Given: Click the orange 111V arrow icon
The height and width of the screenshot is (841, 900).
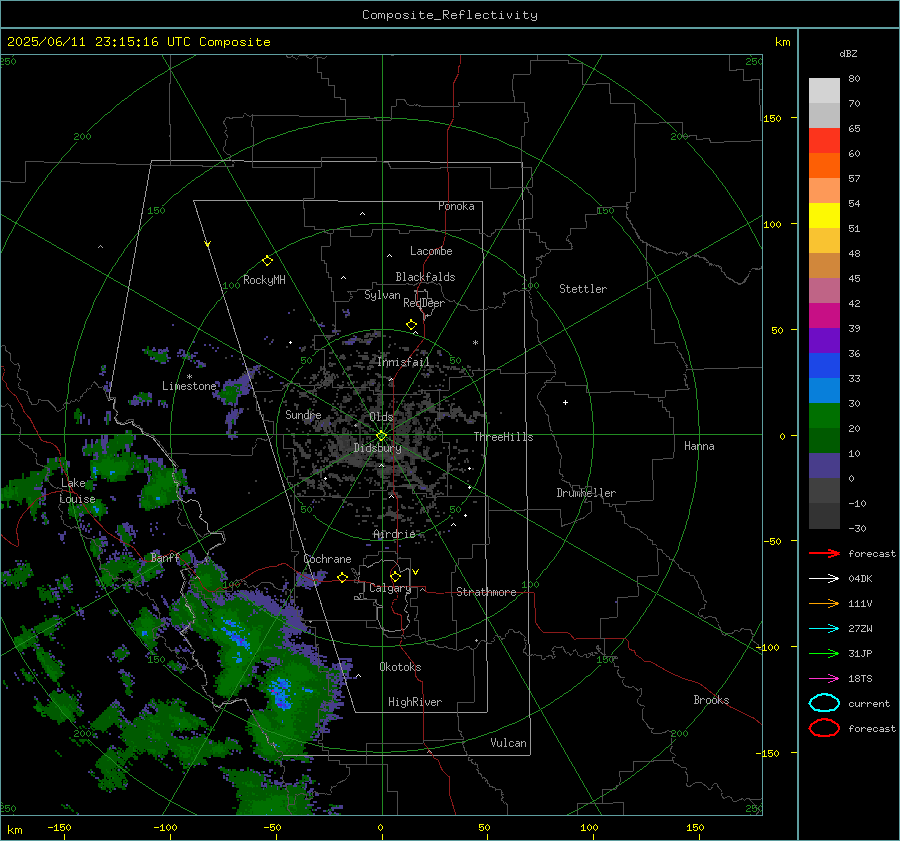Looking at the screenshot, I should pos(824,603).
